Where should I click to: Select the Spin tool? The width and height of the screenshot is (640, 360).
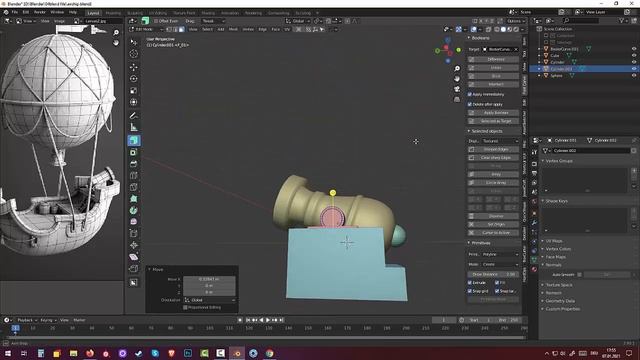pyautogui.click(x=133, y=210)
